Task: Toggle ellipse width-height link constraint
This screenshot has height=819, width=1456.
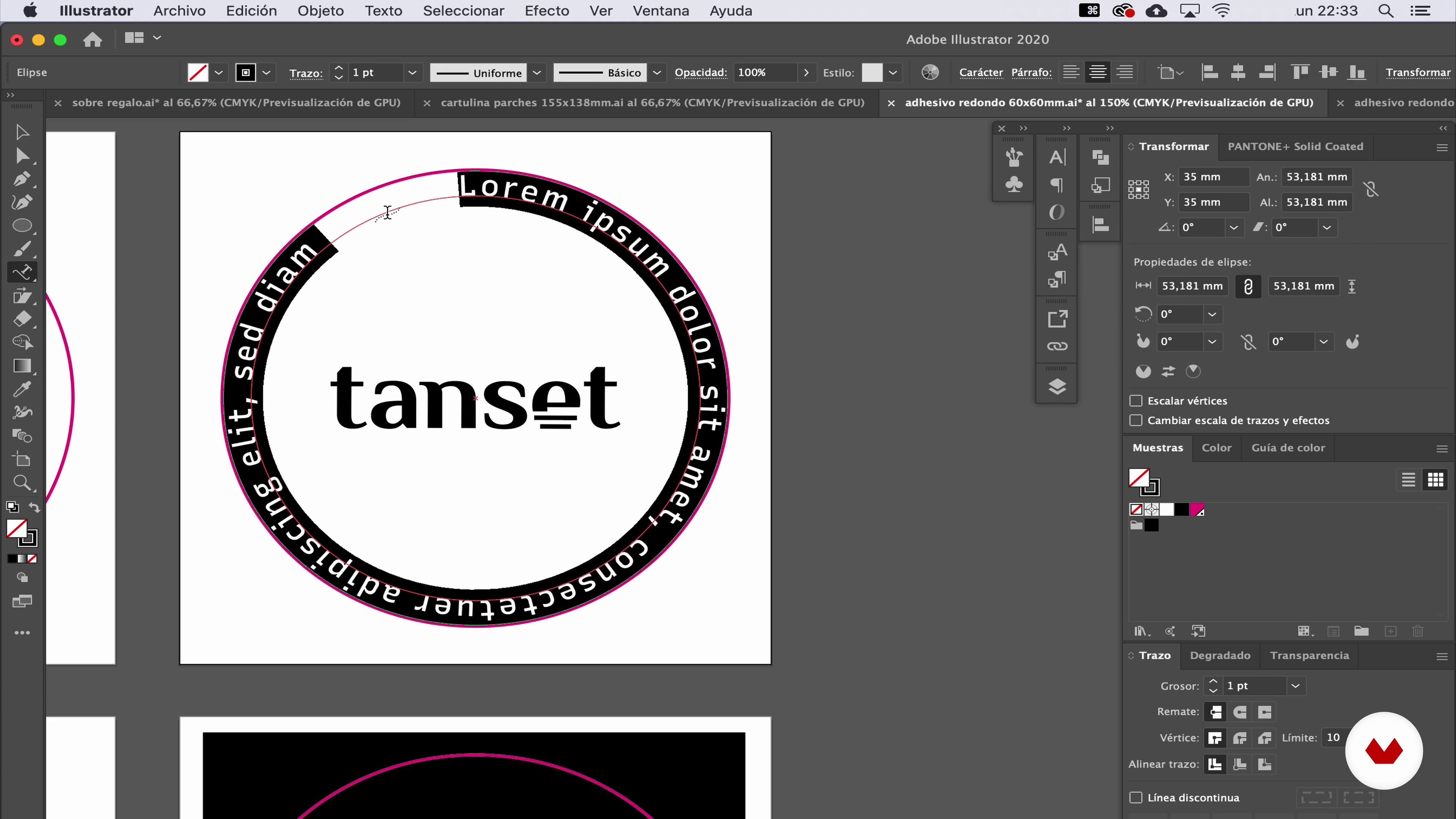Action: [1248, 287]
